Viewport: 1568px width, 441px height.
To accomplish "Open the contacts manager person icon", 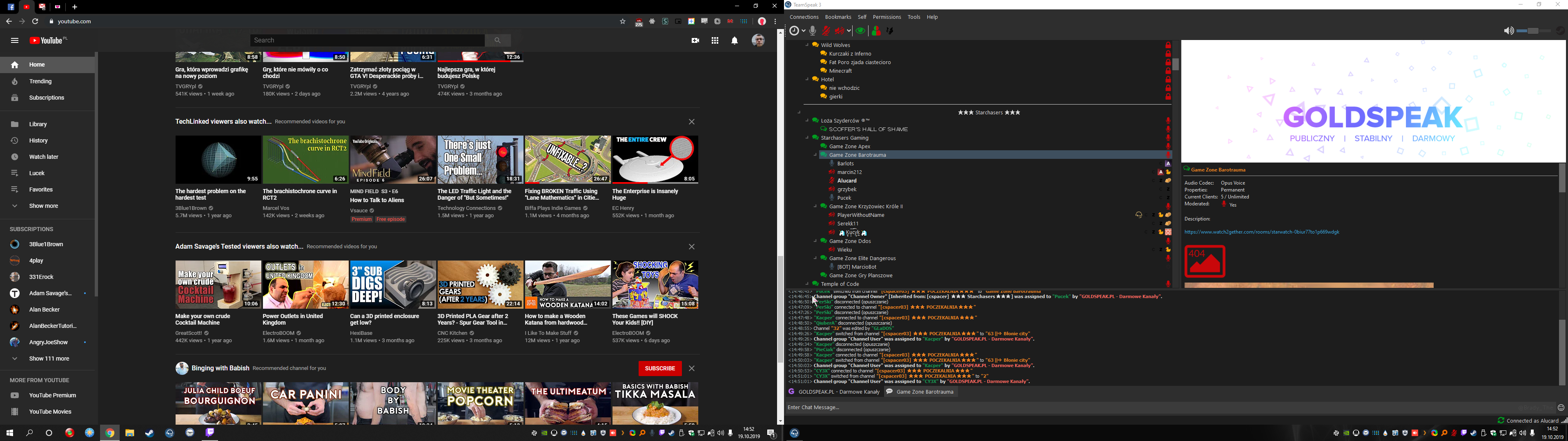I will (877, 31).
